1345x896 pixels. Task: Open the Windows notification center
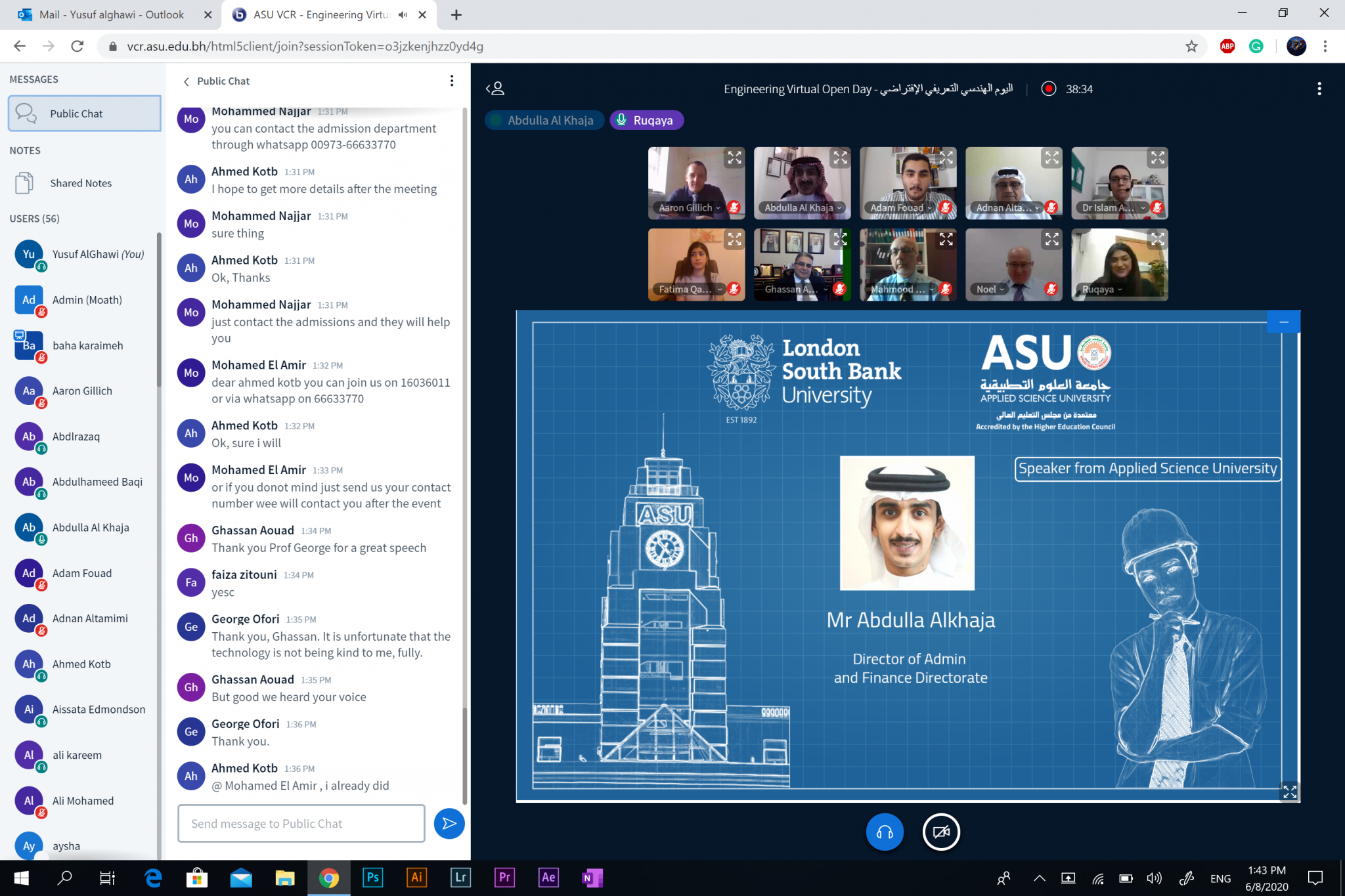[x=1315, y=878]
